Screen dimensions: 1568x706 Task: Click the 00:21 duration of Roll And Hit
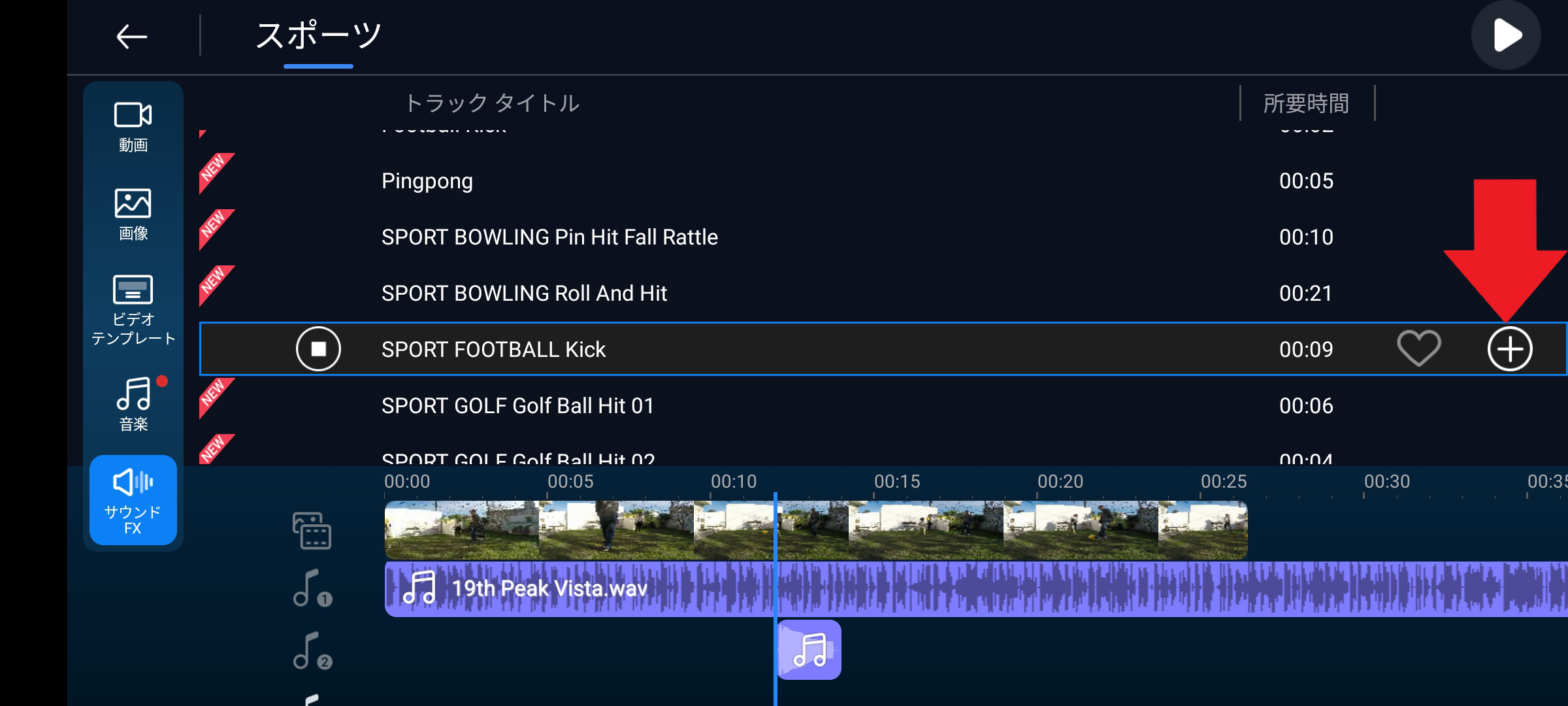[x=1306, y=294]
